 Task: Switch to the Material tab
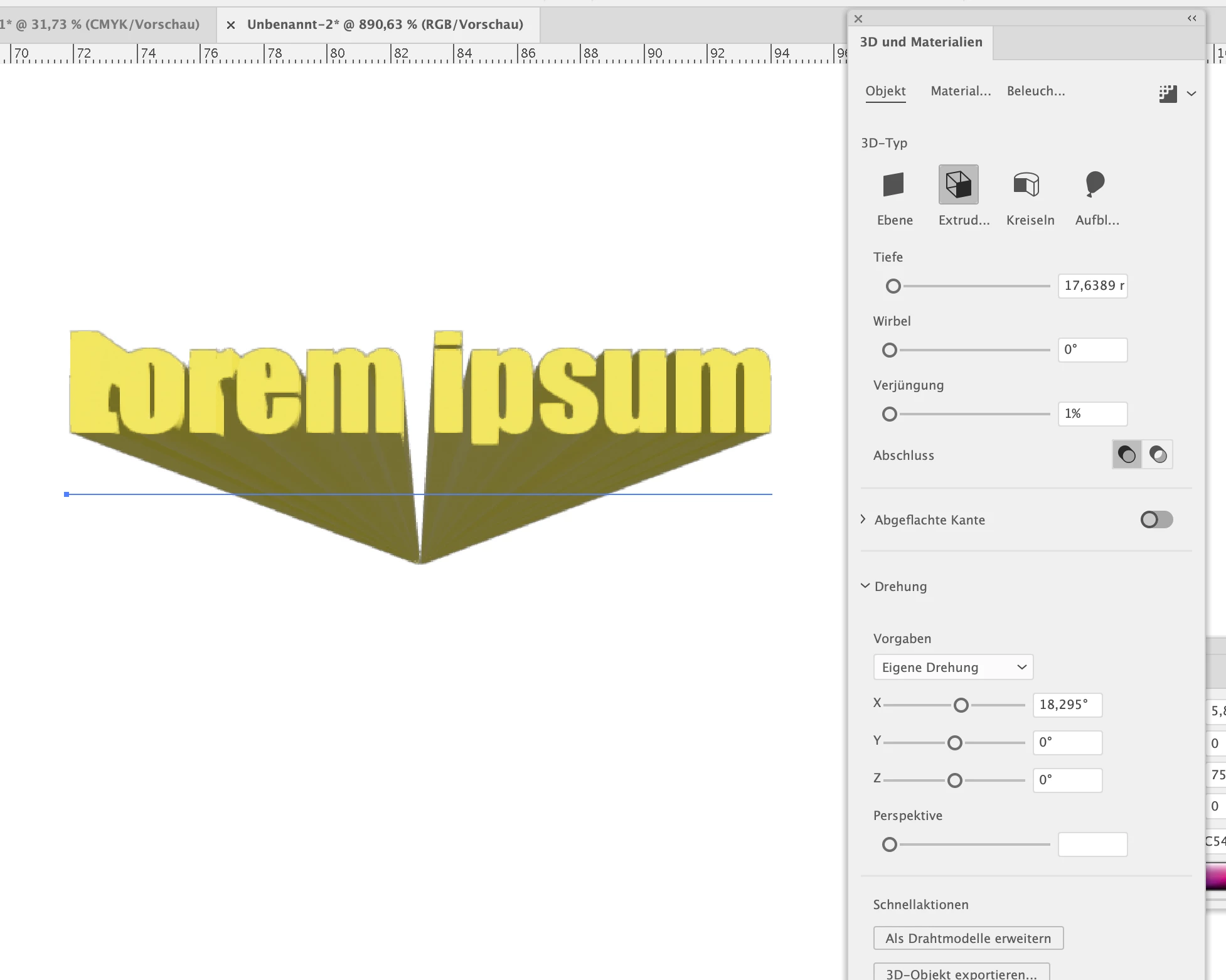pos(961,91)
